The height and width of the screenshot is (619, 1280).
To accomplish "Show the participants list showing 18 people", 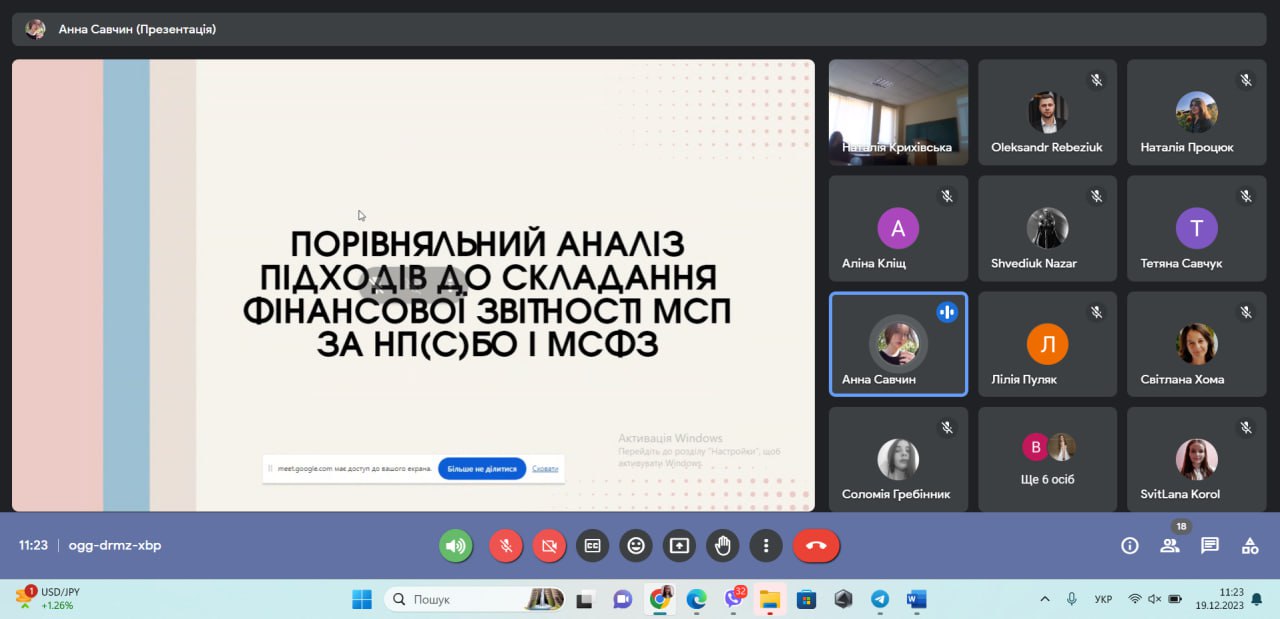I will 1170,546.
